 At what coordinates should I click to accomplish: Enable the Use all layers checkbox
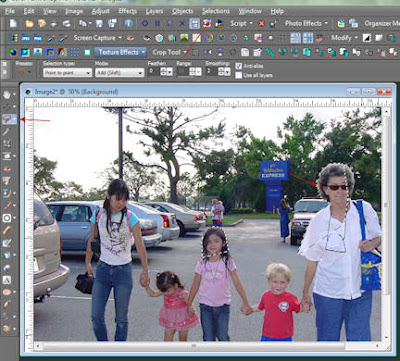click(x=238, y=75)
